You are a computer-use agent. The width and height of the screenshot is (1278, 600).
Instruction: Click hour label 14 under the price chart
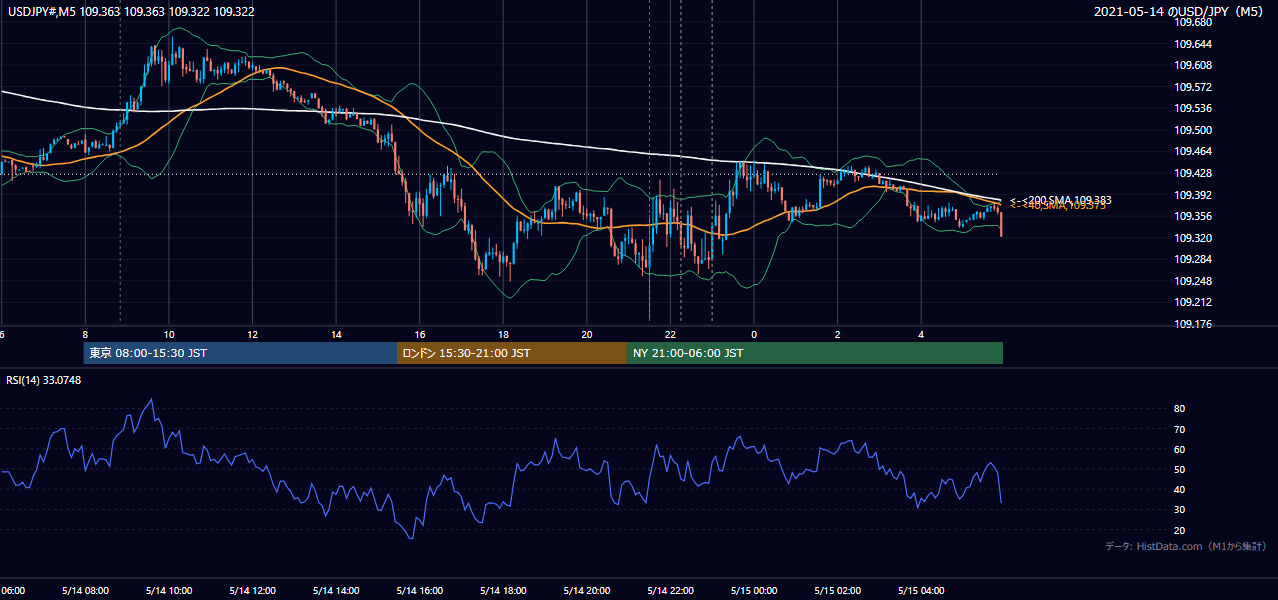[x=336, y=334]
